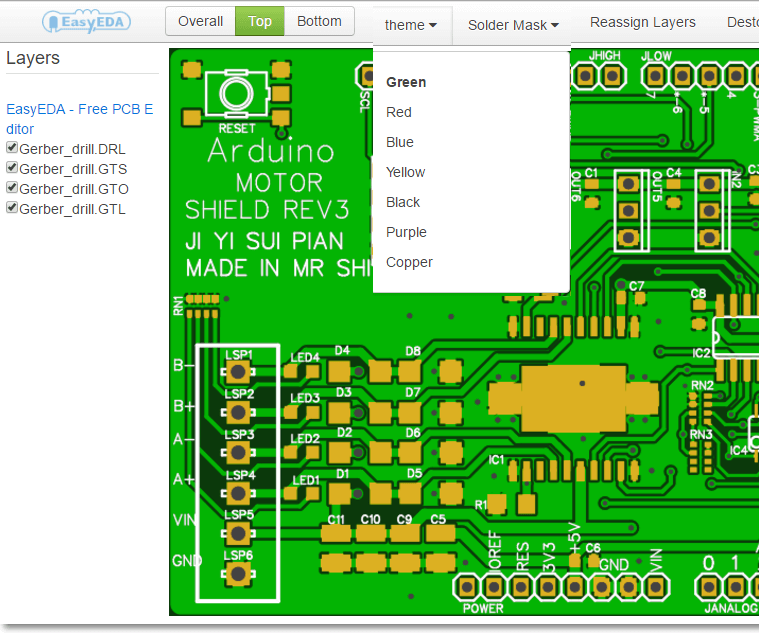
Task: Select the Top view button
Action: click(260, 21)
